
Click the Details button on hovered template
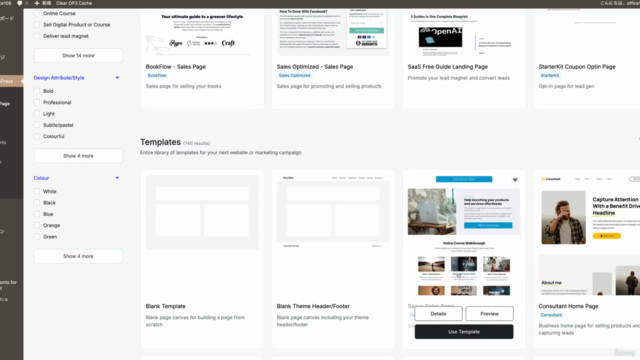tap(438, 314)
